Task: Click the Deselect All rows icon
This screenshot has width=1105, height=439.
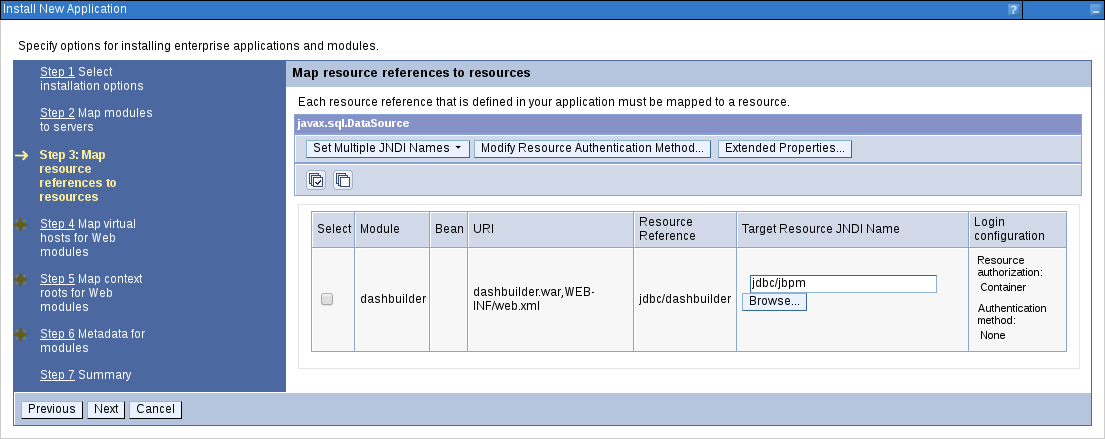Action: point(343,180)
